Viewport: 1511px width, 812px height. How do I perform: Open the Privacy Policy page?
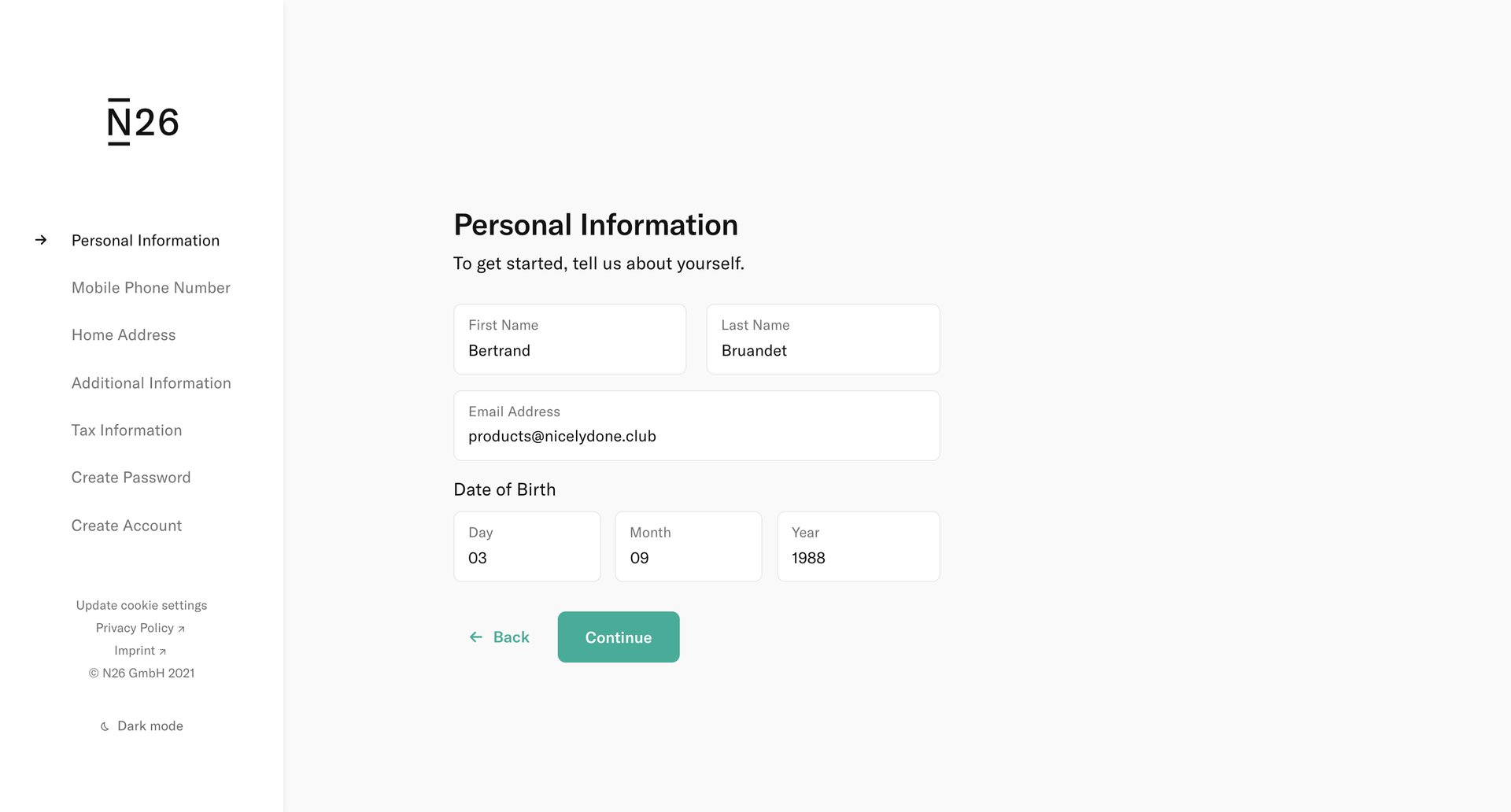135,627
